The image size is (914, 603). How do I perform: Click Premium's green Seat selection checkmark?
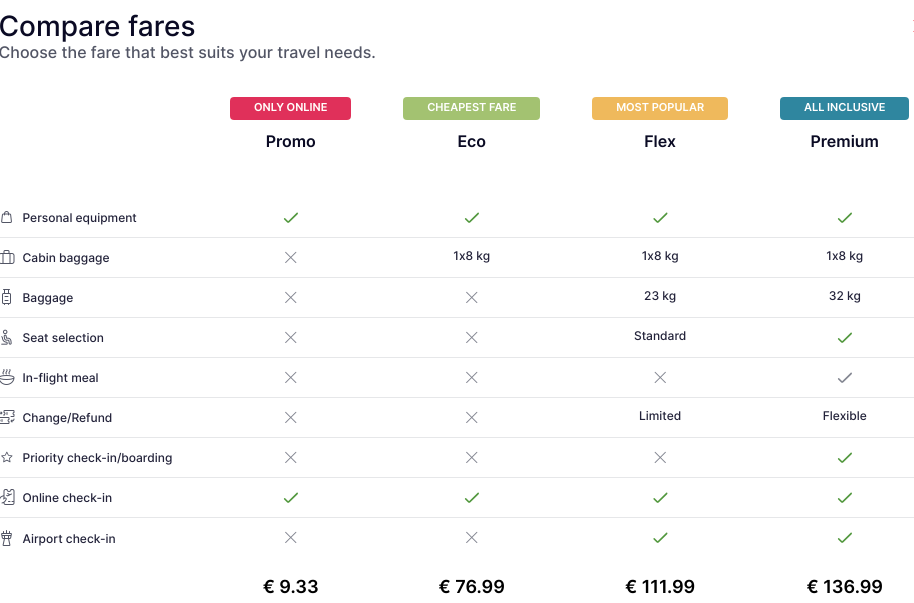(845, 338)
